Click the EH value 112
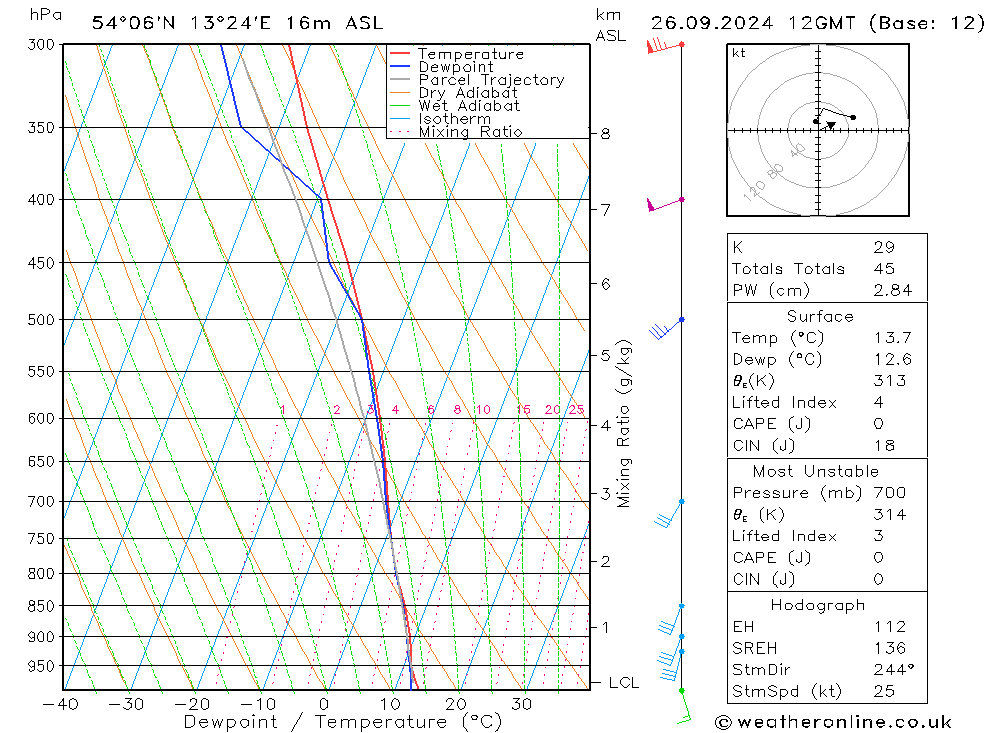1000x733 pixels. click(890, 627)
